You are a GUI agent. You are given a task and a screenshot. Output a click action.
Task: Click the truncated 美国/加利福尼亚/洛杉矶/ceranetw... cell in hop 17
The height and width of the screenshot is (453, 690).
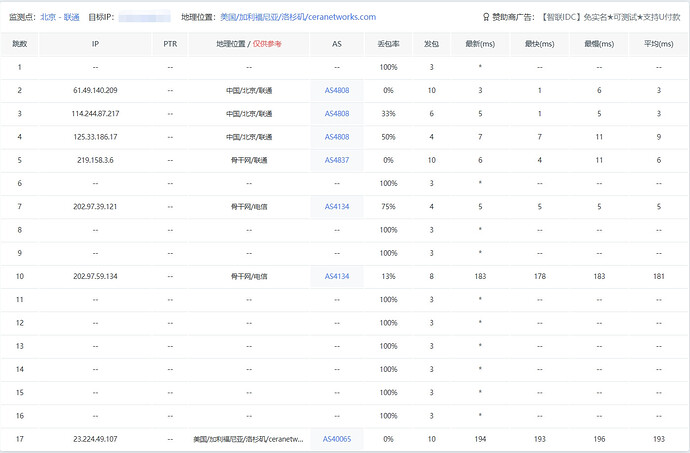coord(249,439)
